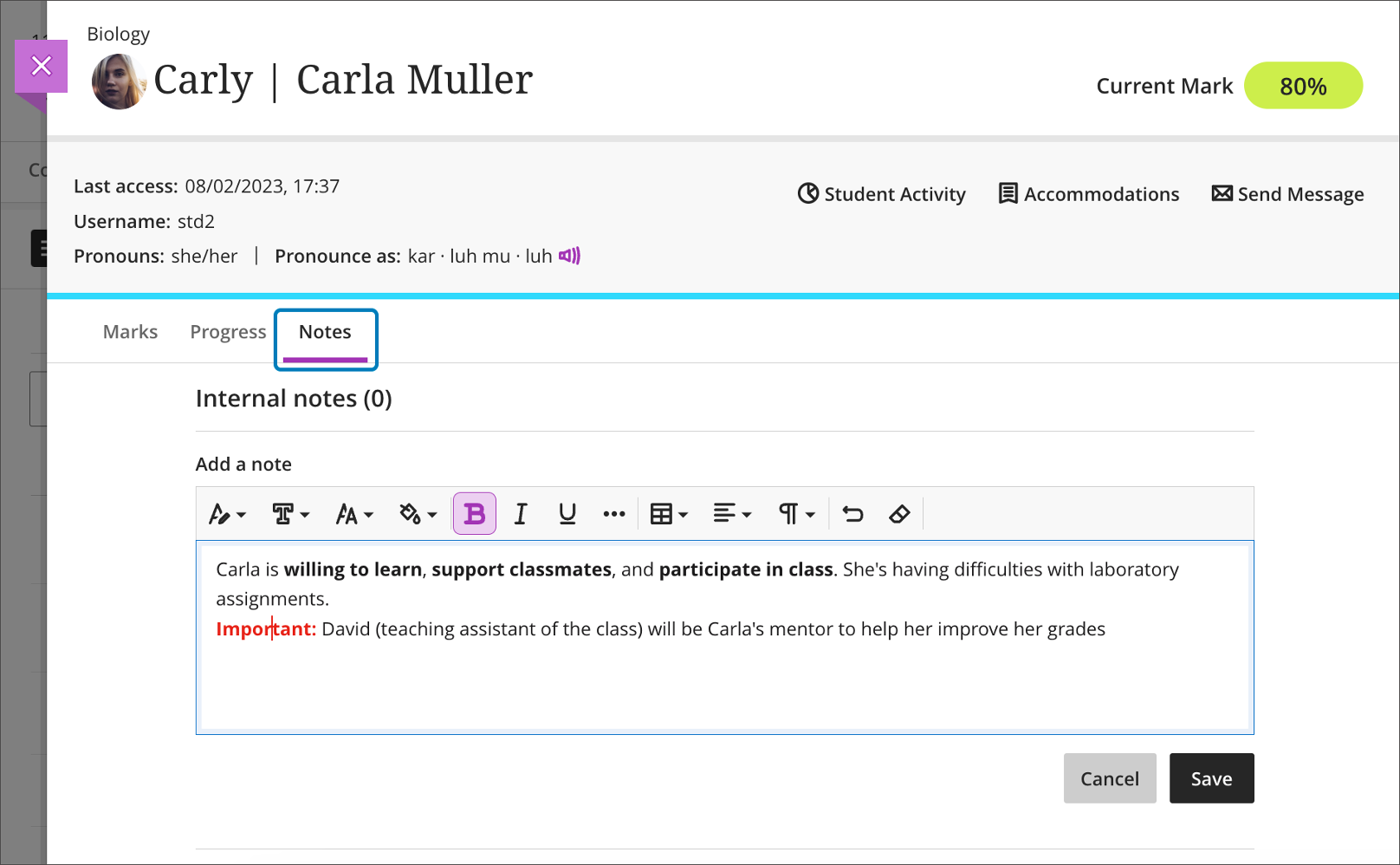This screenshot has width=1400, height=865.
Task: Switch to the Progress tab
Action: tap(228, 332)
